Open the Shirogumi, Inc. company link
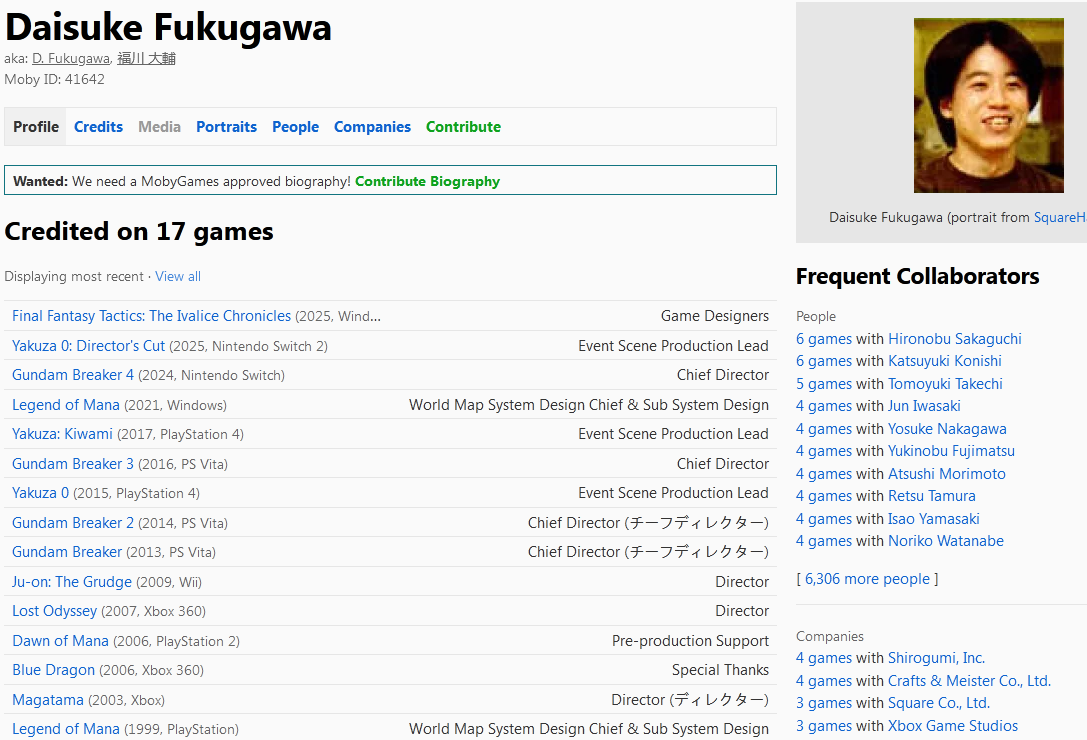 937,657
